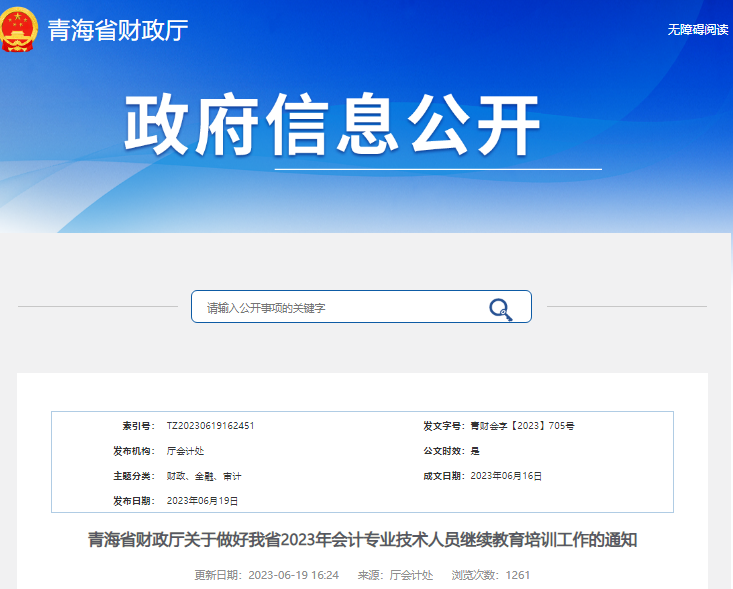Click the 发布日期 value 2023年06月19日
Screen dimensions: 733x589
(x=203, y=501)
